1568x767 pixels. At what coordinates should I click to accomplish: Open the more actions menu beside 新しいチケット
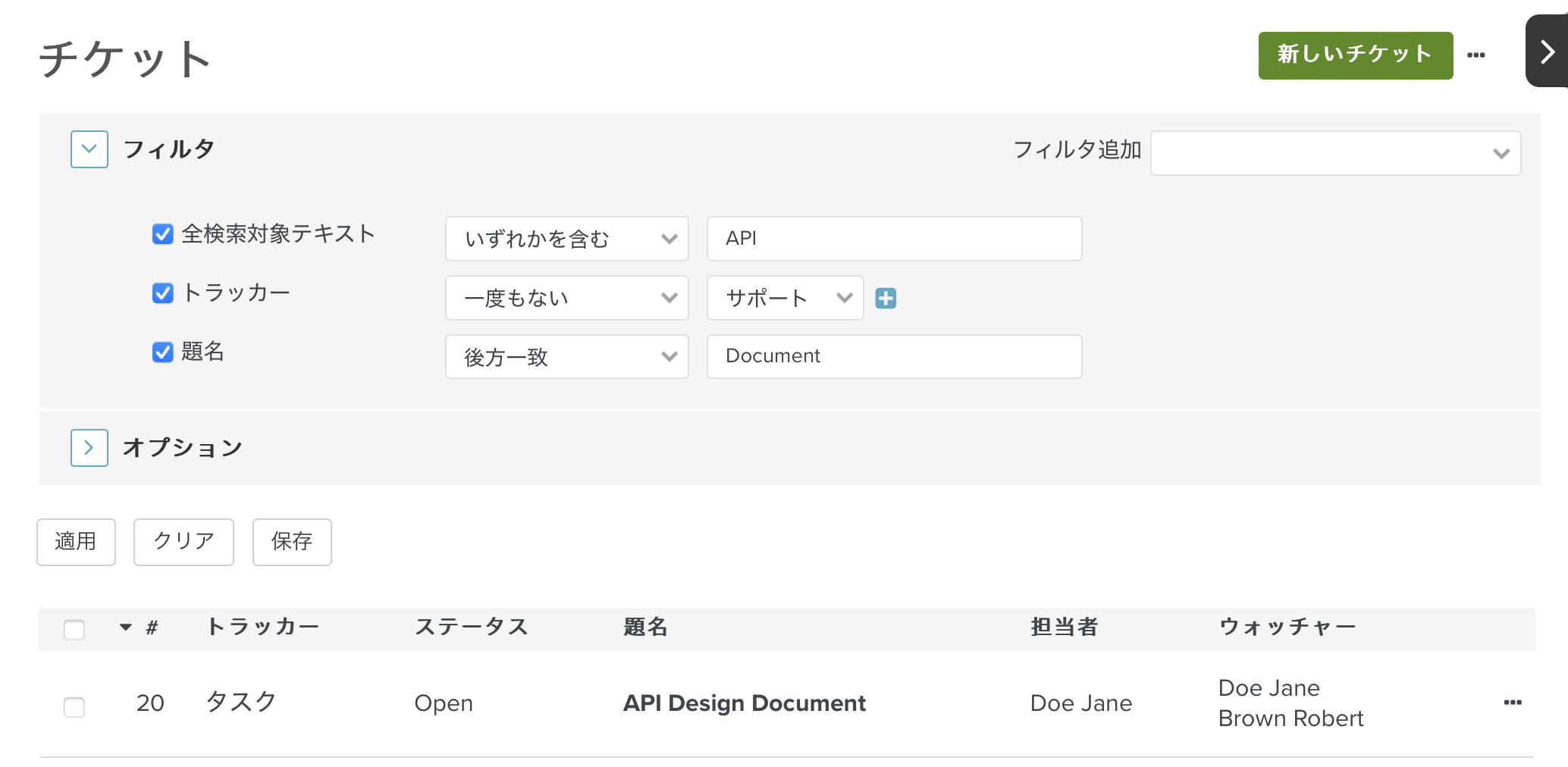1475,55
